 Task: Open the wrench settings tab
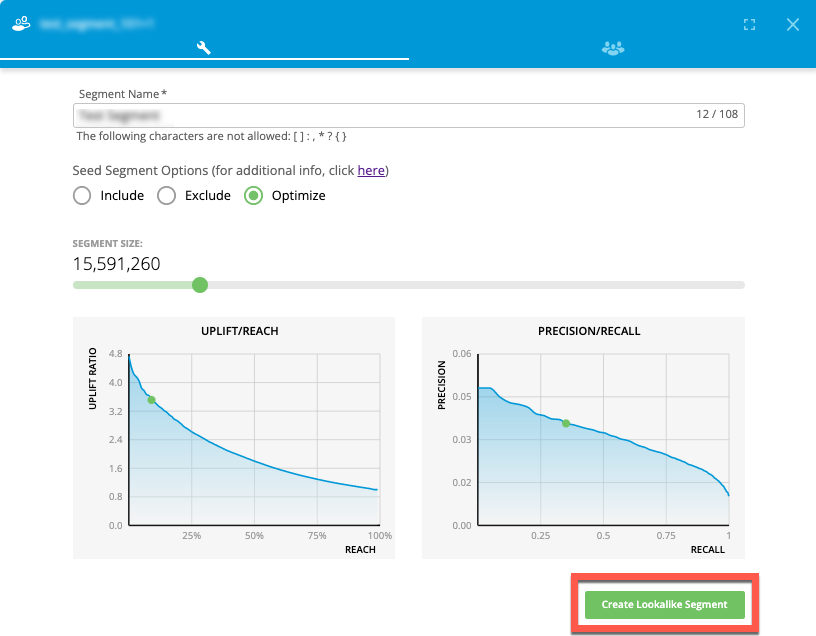click(x=203, y=48)
